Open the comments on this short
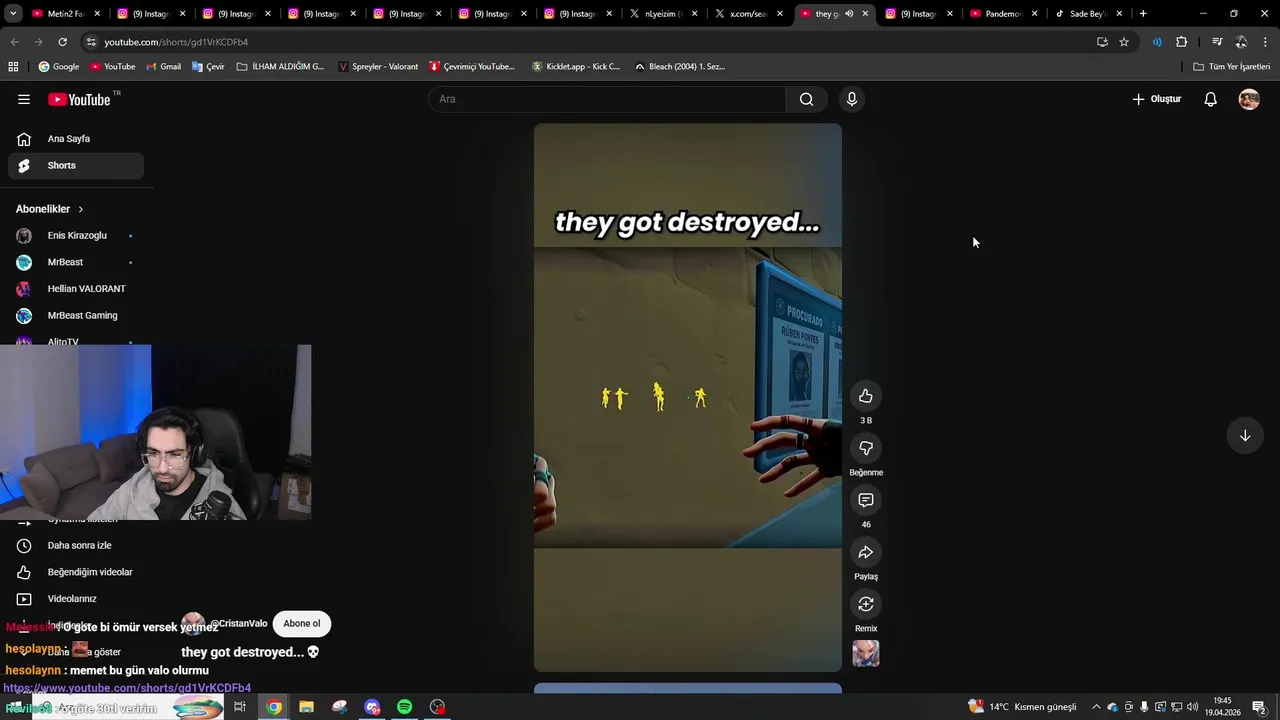The width and height of the screenshot is (1280, 720). coord(866,500)
